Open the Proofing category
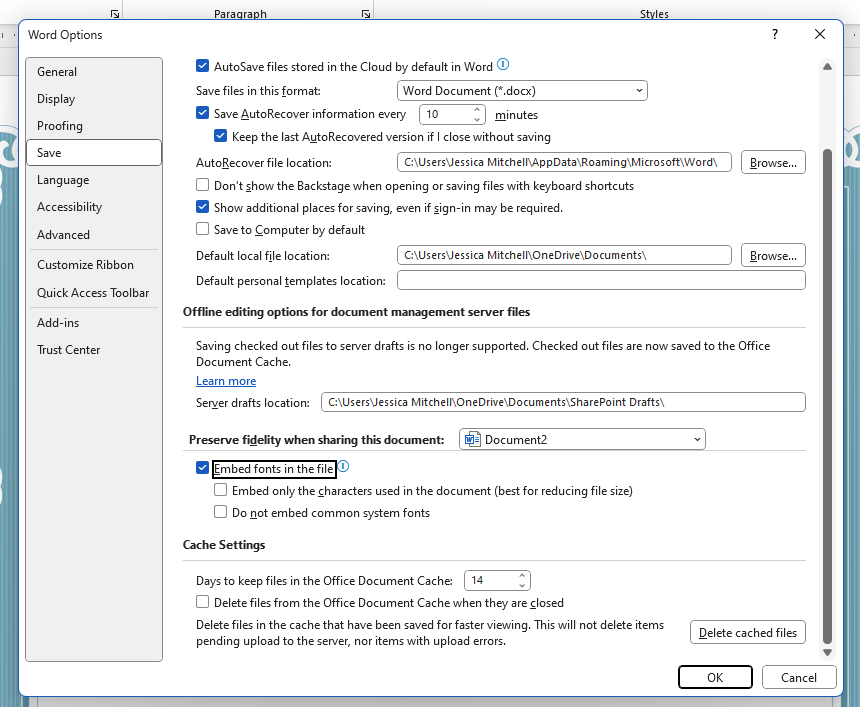Screen dimensions: 860x707 click(x=94, y=126)
